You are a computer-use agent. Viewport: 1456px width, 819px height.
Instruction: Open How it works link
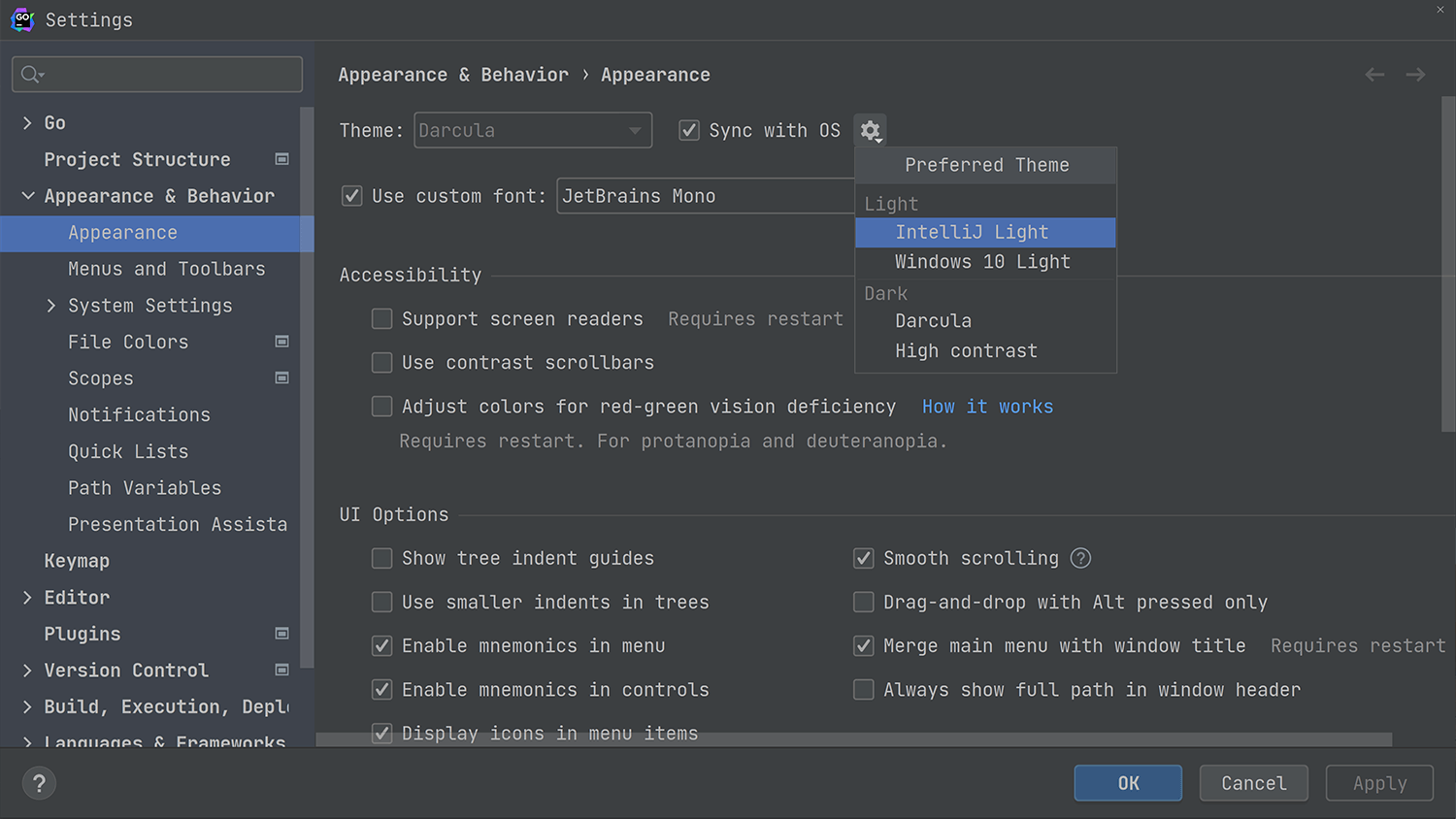(x=987, y=407)
